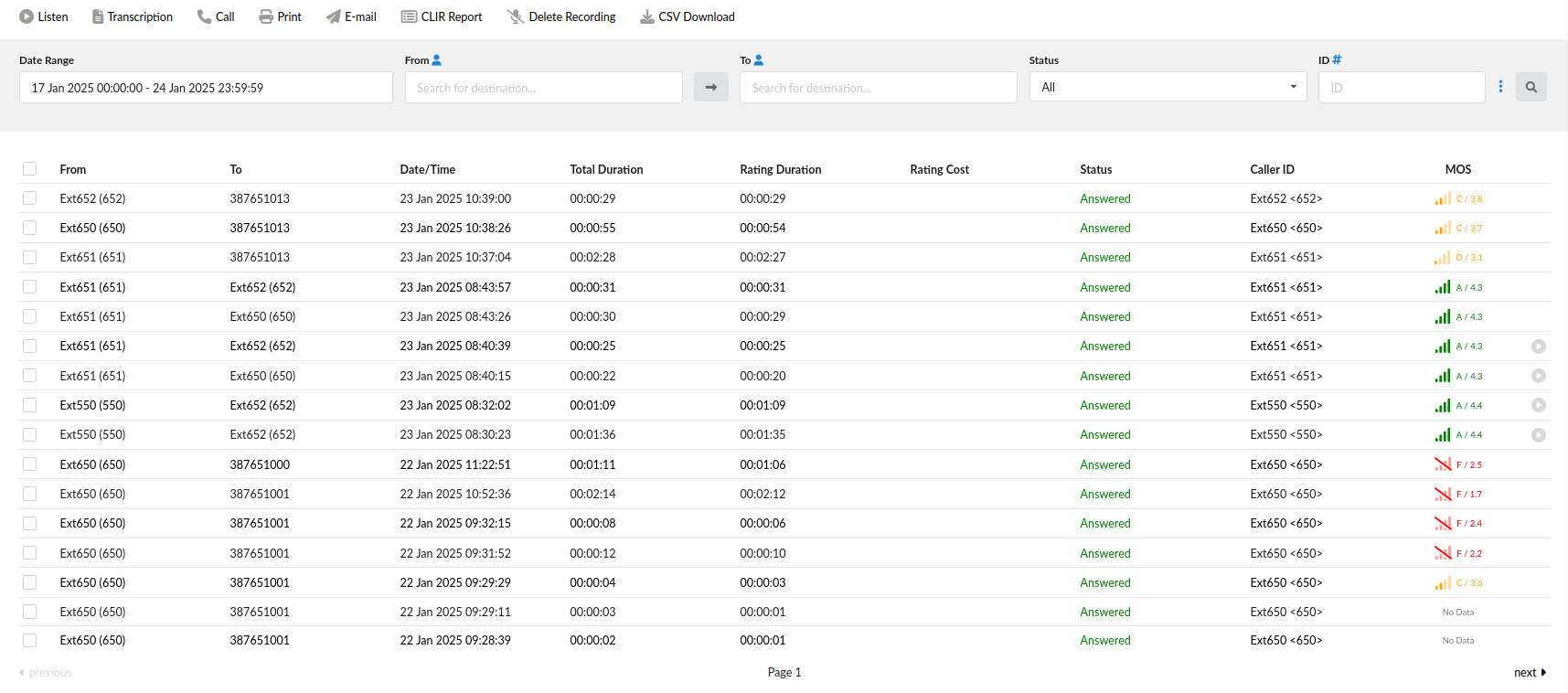Check the 22 Jan 11:22:51 call row
1568x693 pixels.
[x=30, y=464]
